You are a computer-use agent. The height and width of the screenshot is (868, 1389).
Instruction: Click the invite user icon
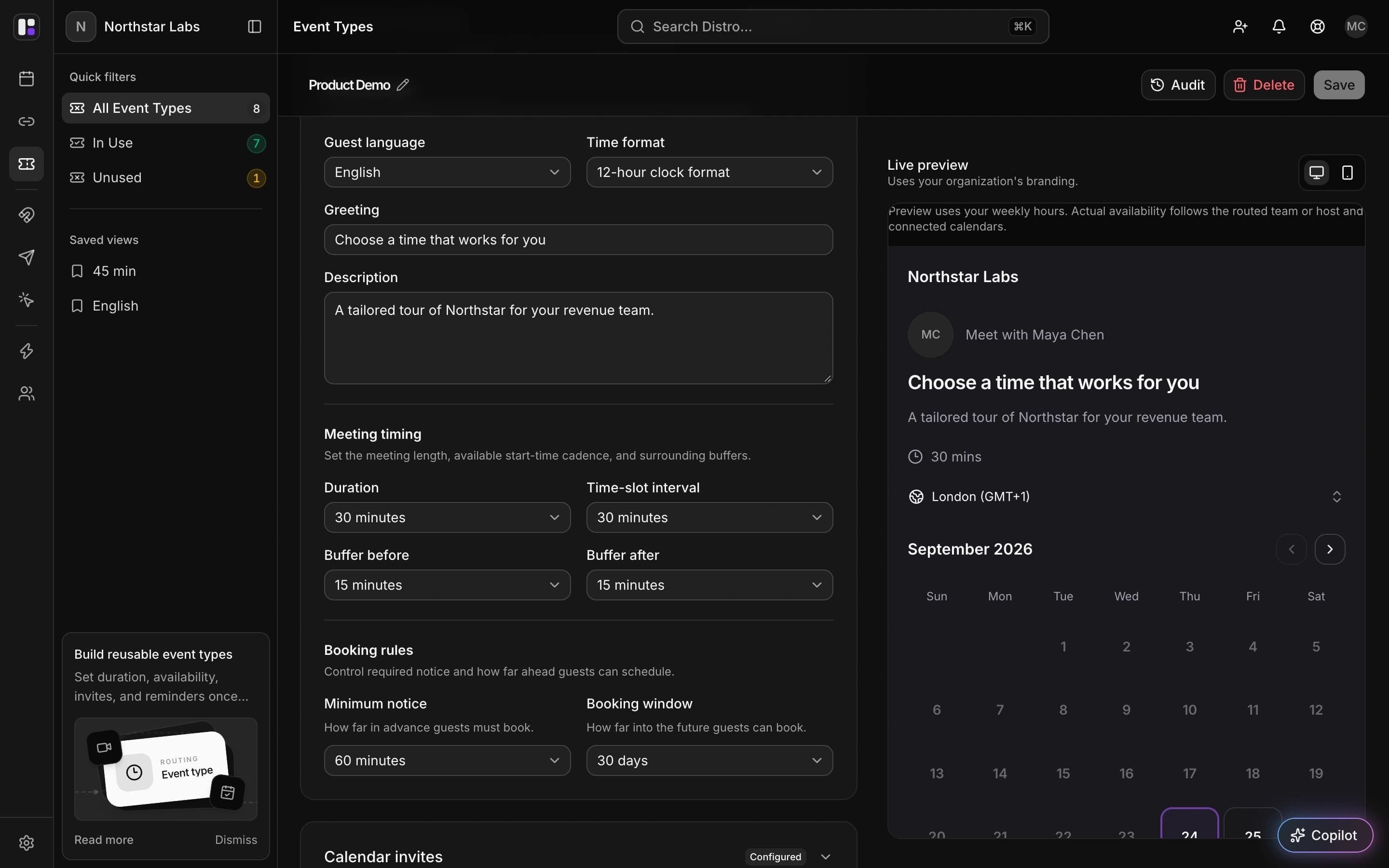(x=1240, y=27)
